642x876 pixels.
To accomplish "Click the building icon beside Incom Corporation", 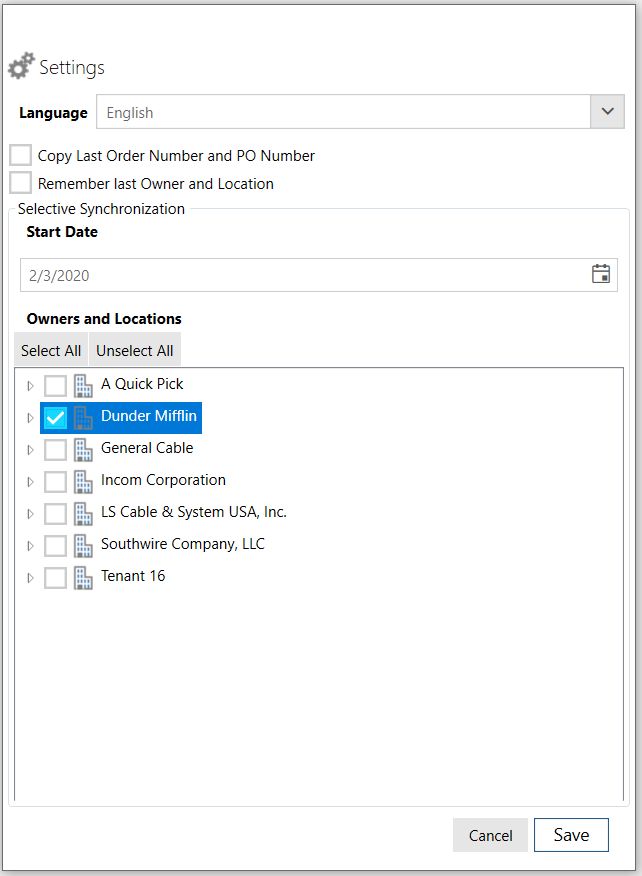I will pos(83,482).
